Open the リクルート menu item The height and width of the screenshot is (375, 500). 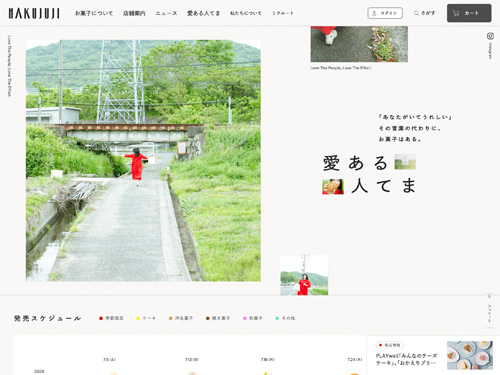(x=283, y=13)
